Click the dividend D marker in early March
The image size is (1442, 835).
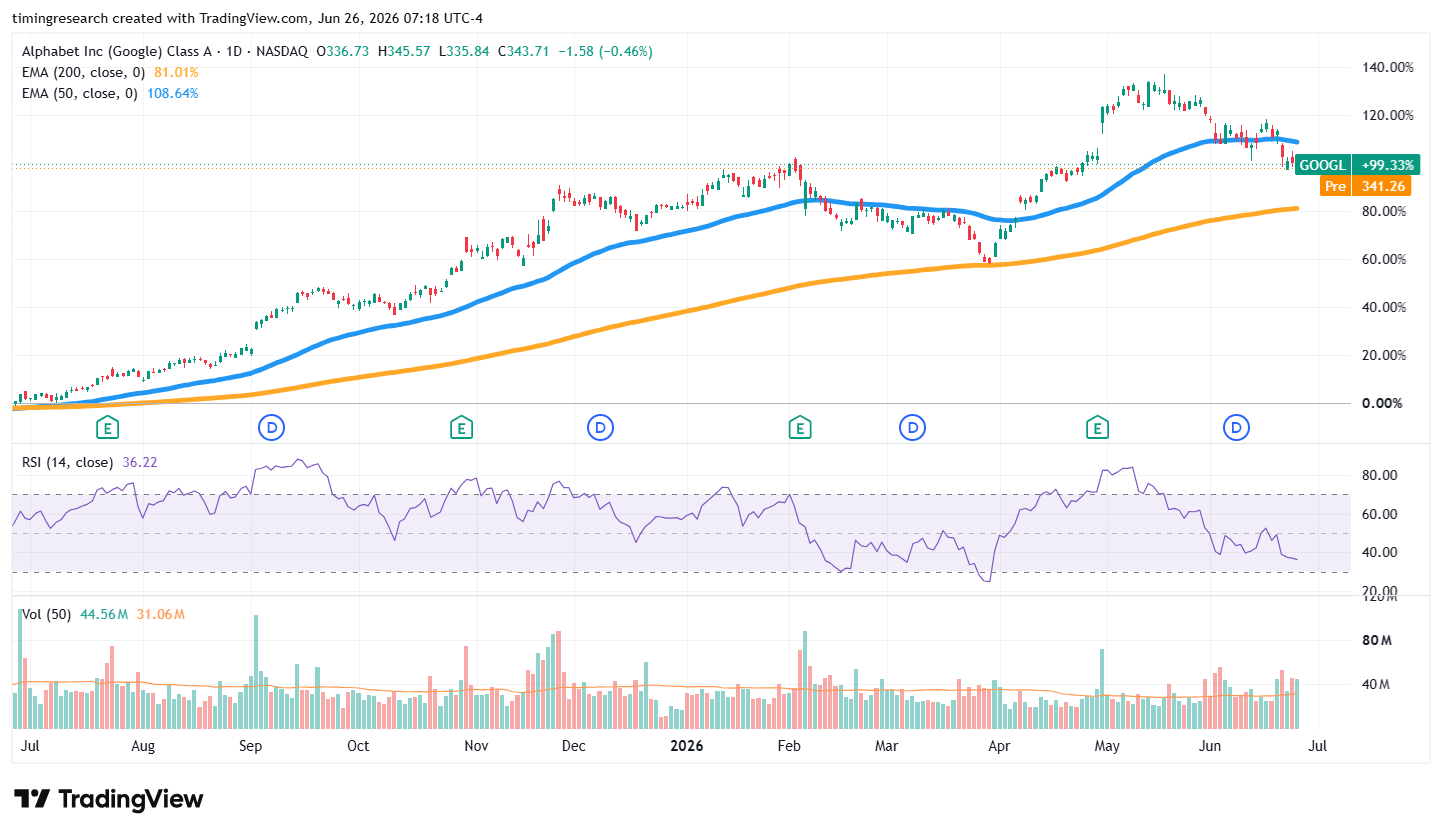911,428
